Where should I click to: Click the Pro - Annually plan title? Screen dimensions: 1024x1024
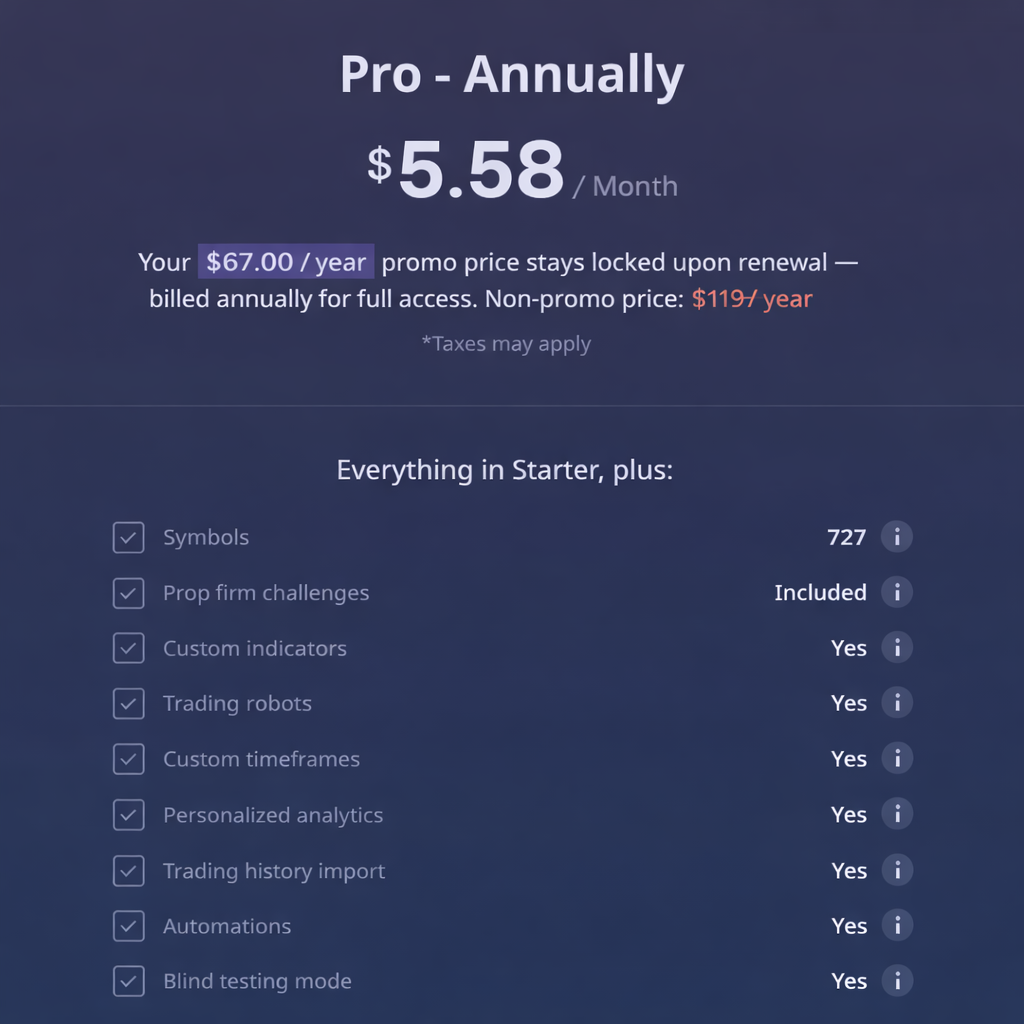coord(512,73)
